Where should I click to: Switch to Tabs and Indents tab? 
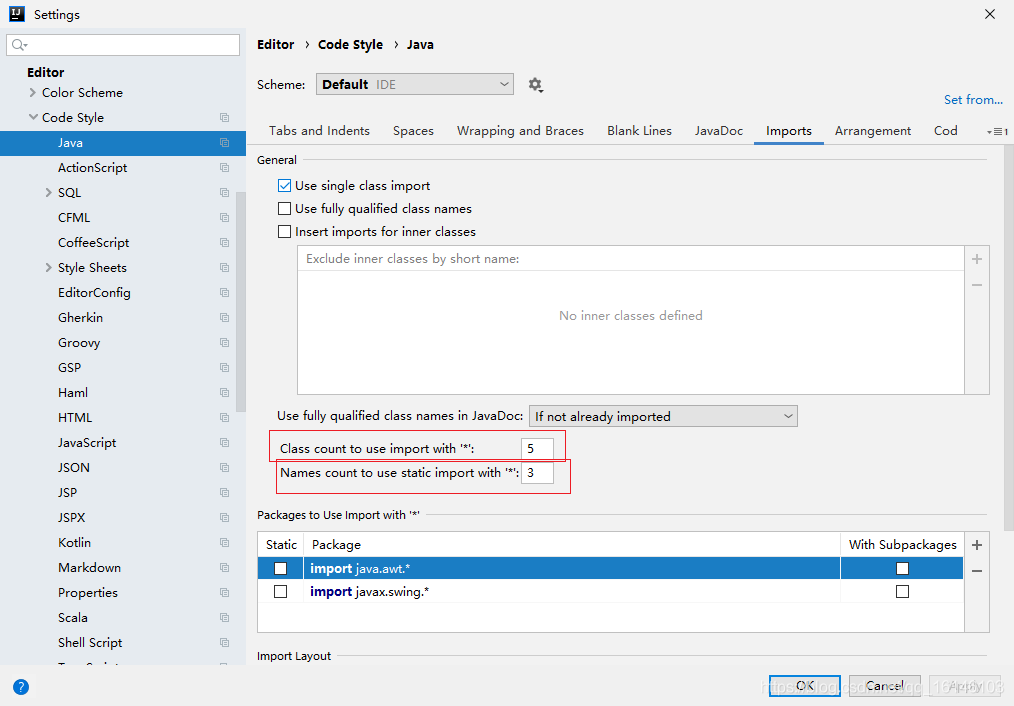pos(319,131)
